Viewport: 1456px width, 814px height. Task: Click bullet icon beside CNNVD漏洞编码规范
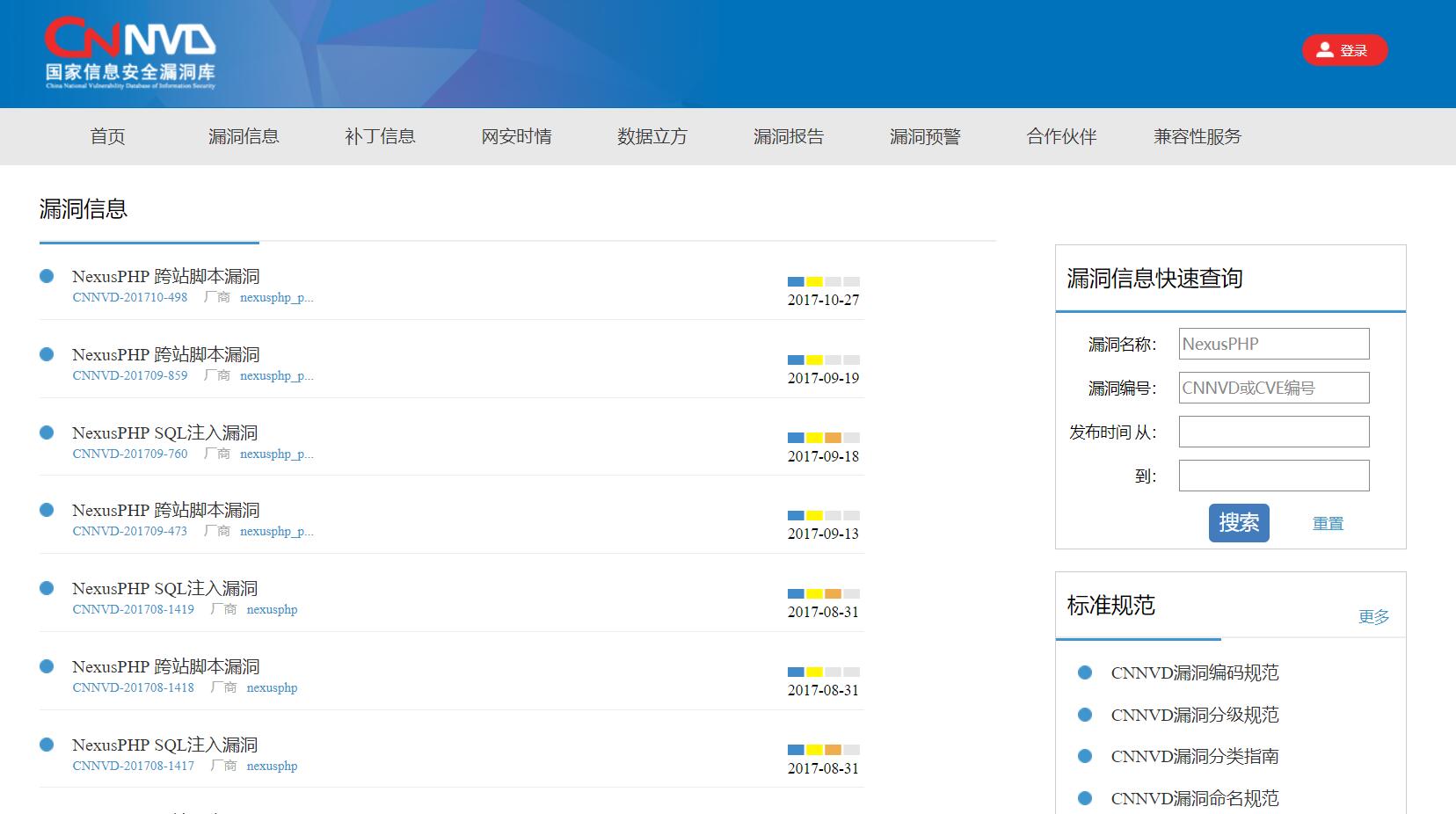(x=1085, y=672)
